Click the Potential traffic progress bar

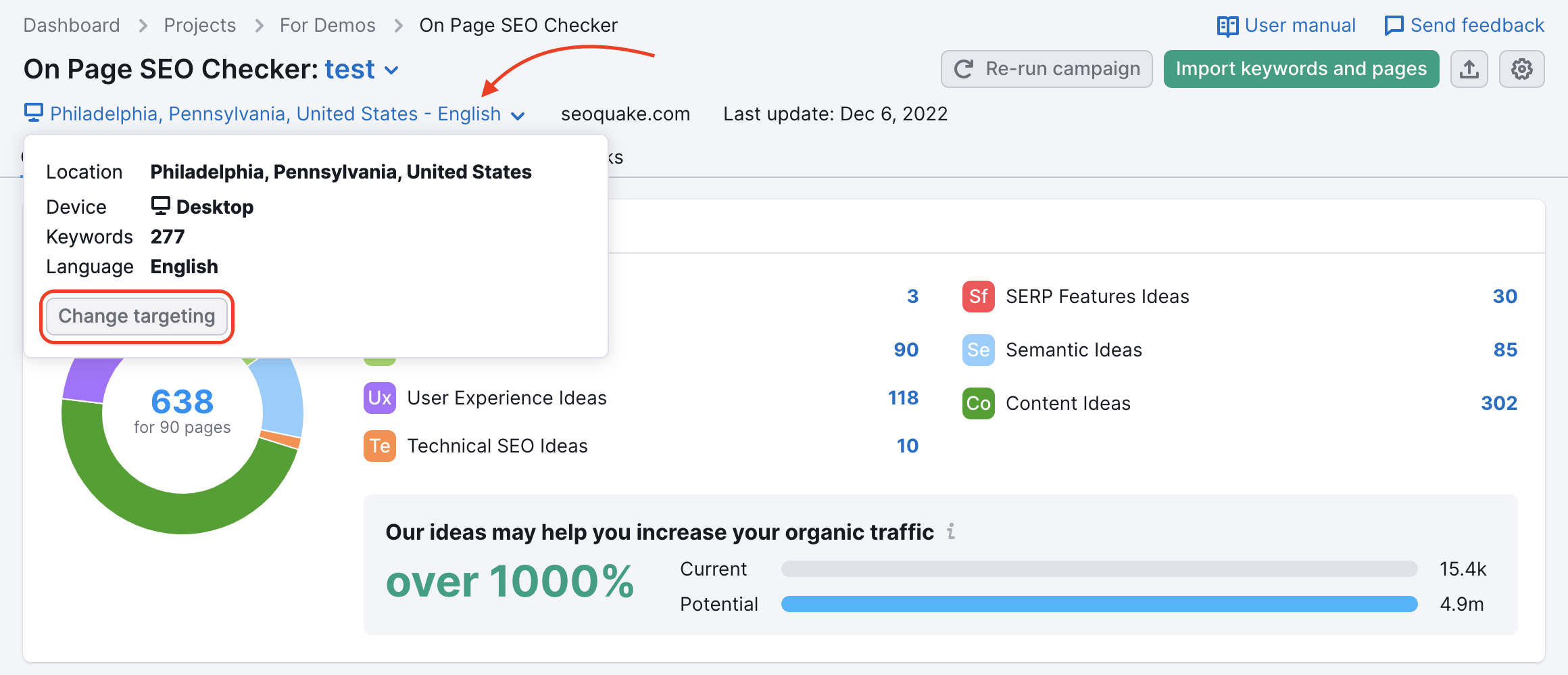coord(1098,604)
